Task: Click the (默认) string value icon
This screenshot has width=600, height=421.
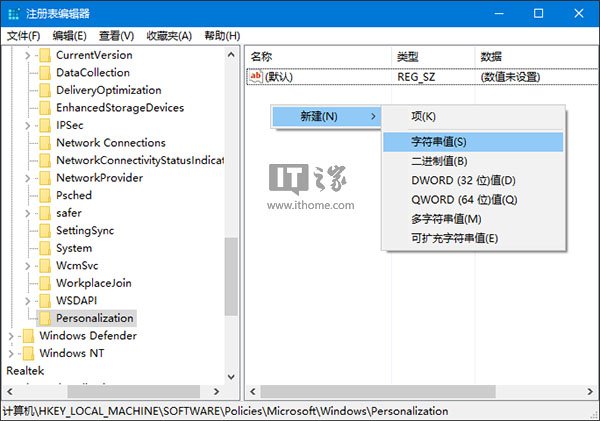Action: 256,77
